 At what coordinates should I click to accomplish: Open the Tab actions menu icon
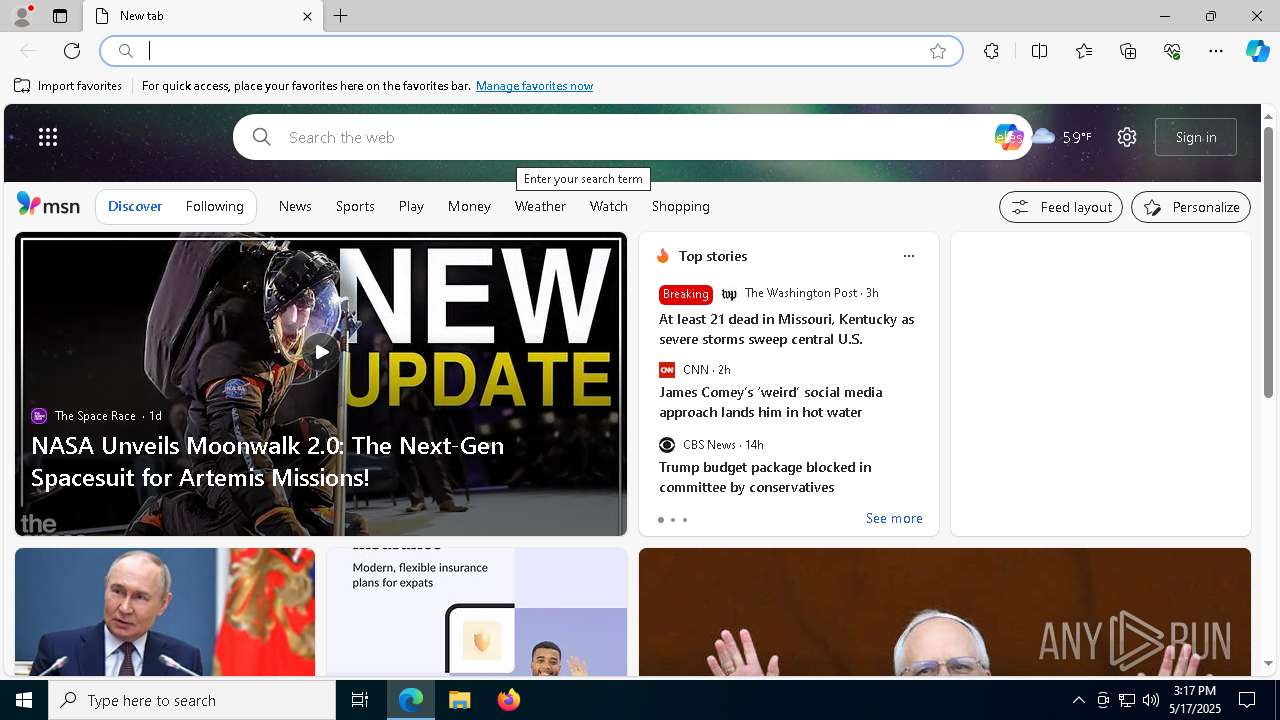(60, 16)
